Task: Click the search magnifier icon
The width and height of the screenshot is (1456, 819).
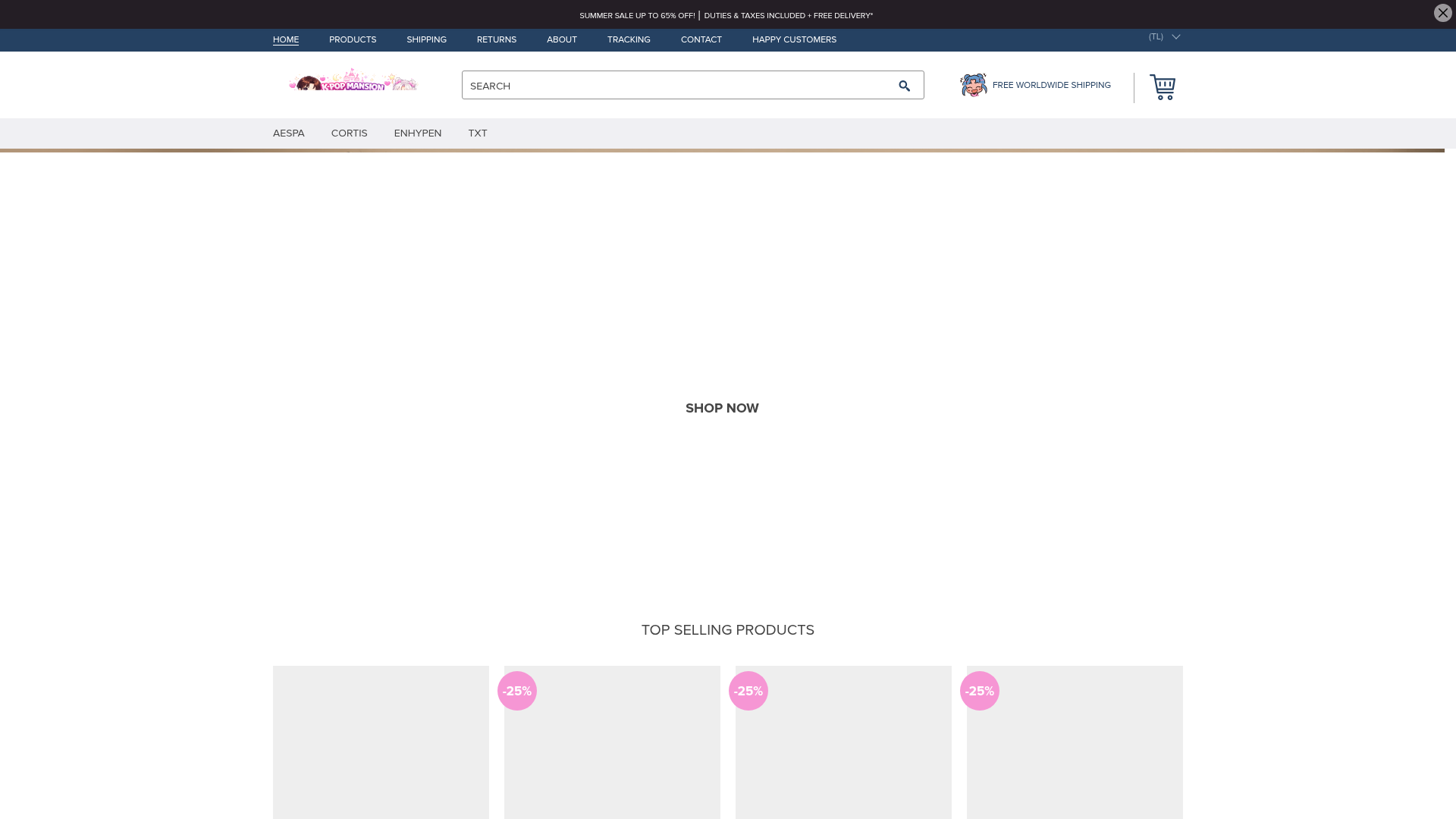Action: pyautogui.click(x=904, y=86)
